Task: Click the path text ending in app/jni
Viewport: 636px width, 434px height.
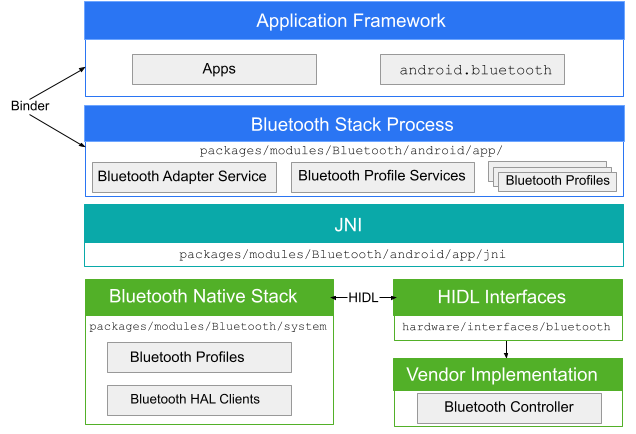Action: [342, 255]
